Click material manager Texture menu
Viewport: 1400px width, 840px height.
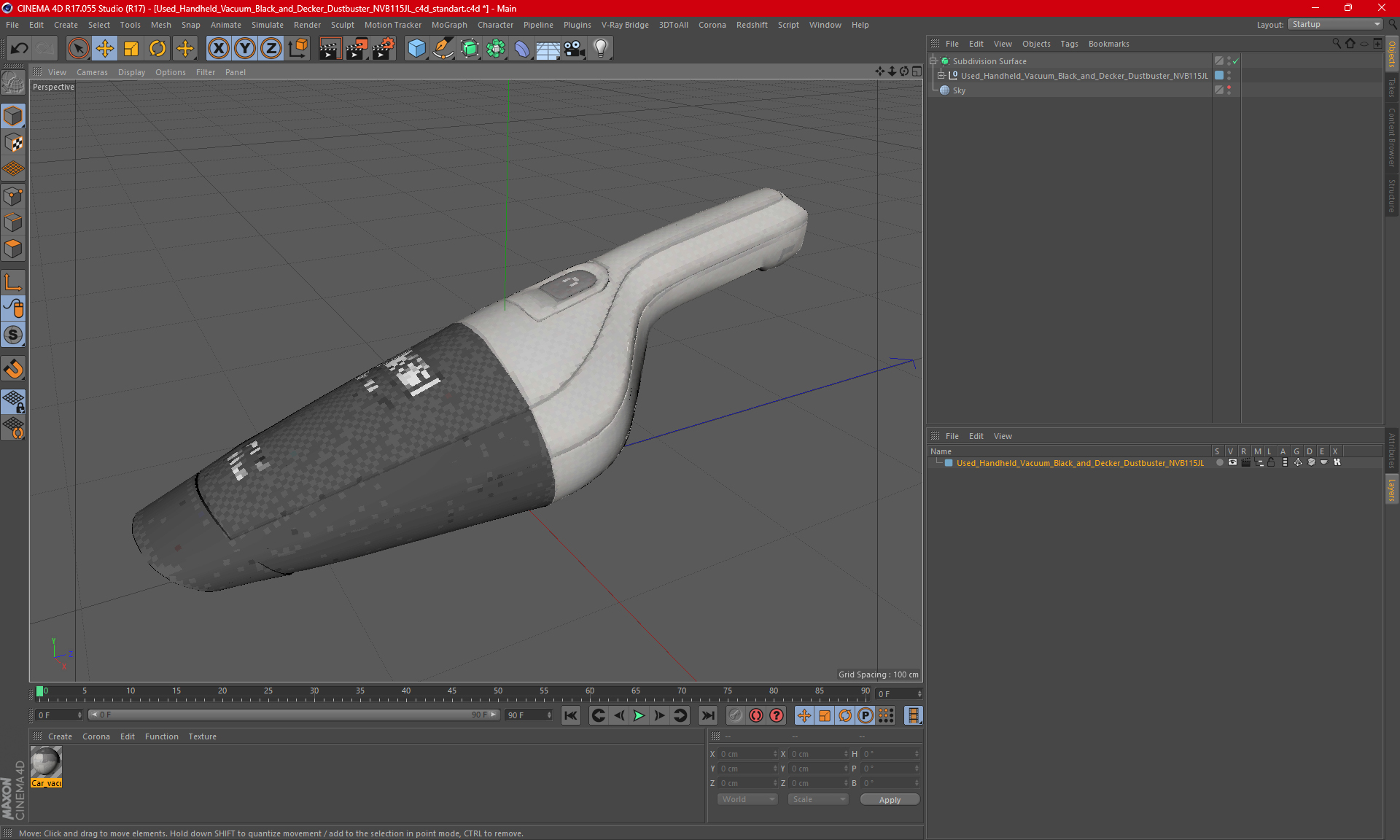(x=202, y=736)
